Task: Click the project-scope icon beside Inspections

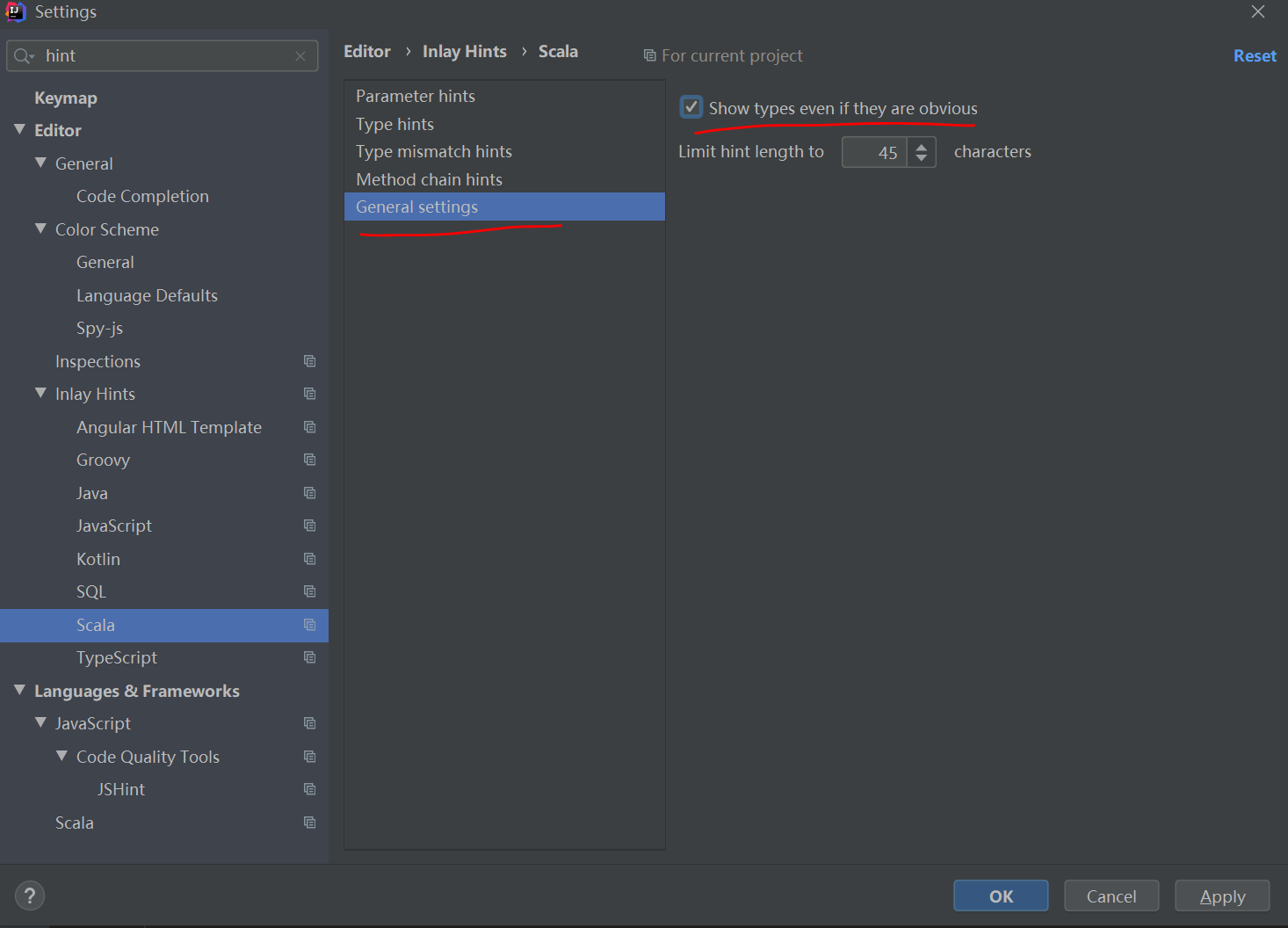Action: [310, 361]
